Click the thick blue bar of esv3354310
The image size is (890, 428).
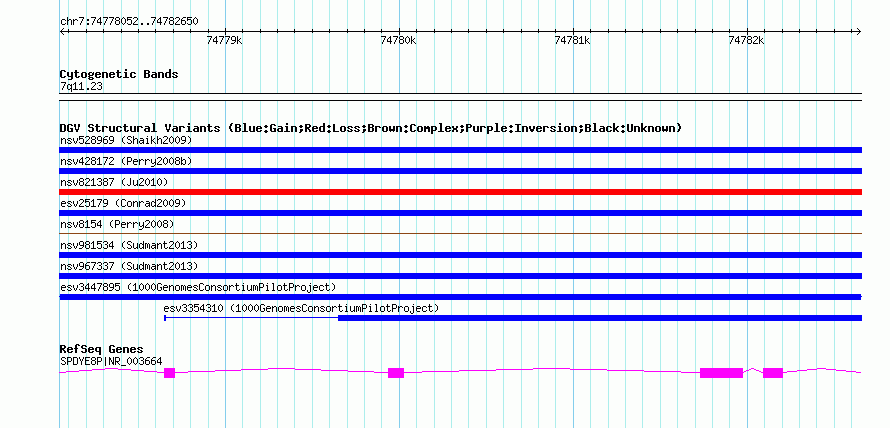[x=600, y=318]
